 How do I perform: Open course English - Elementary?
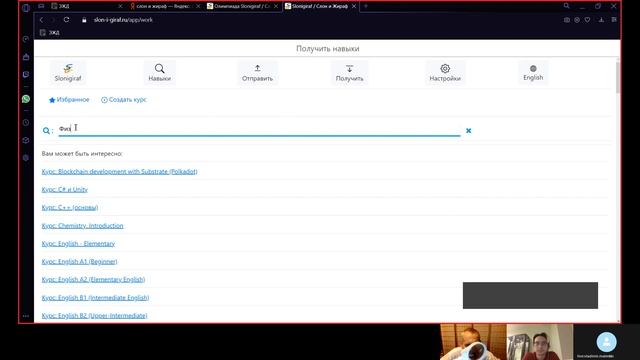[78, 244]
